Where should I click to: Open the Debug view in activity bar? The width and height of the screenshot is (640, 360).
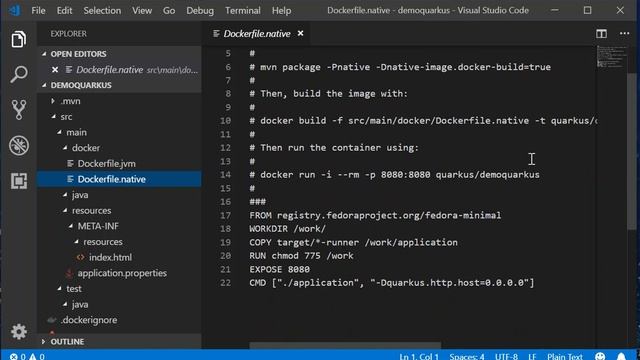pos(19,145)
